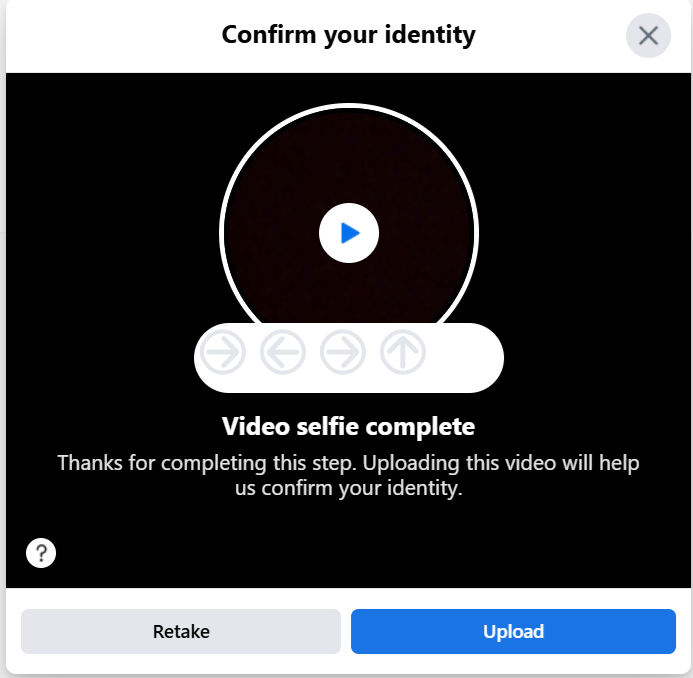
Task: Close the Confirm your identity dialog
Action: 648,35
